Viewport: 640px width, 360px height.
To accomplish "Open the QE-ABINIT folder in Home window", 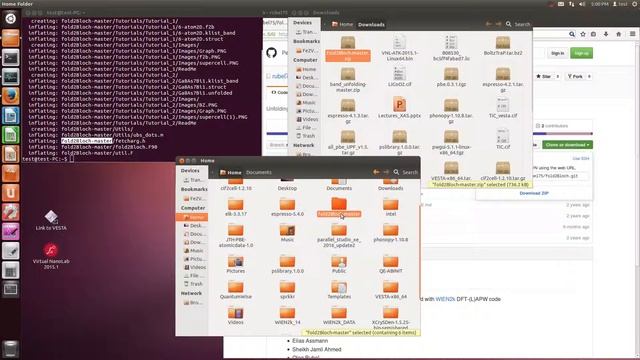I will (391, 264).
